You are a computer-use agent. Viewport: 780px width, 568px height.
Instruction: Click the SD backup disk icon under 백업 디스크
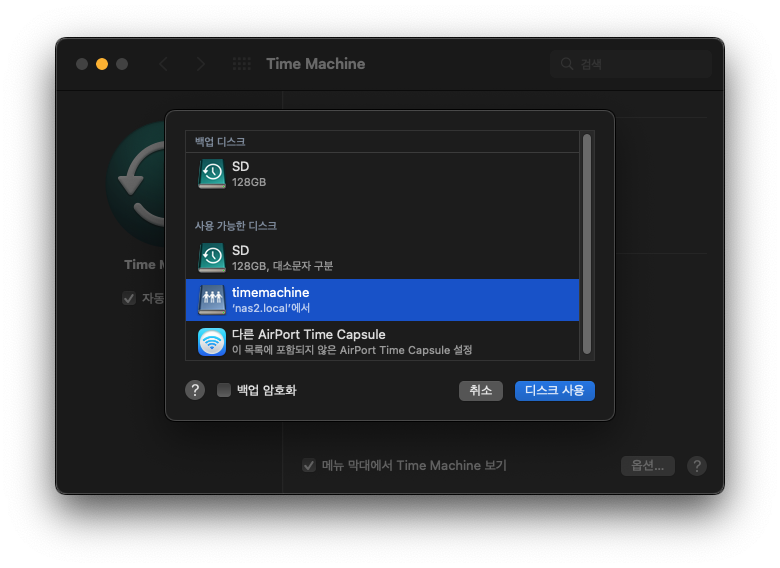click(x=212, y=174)
